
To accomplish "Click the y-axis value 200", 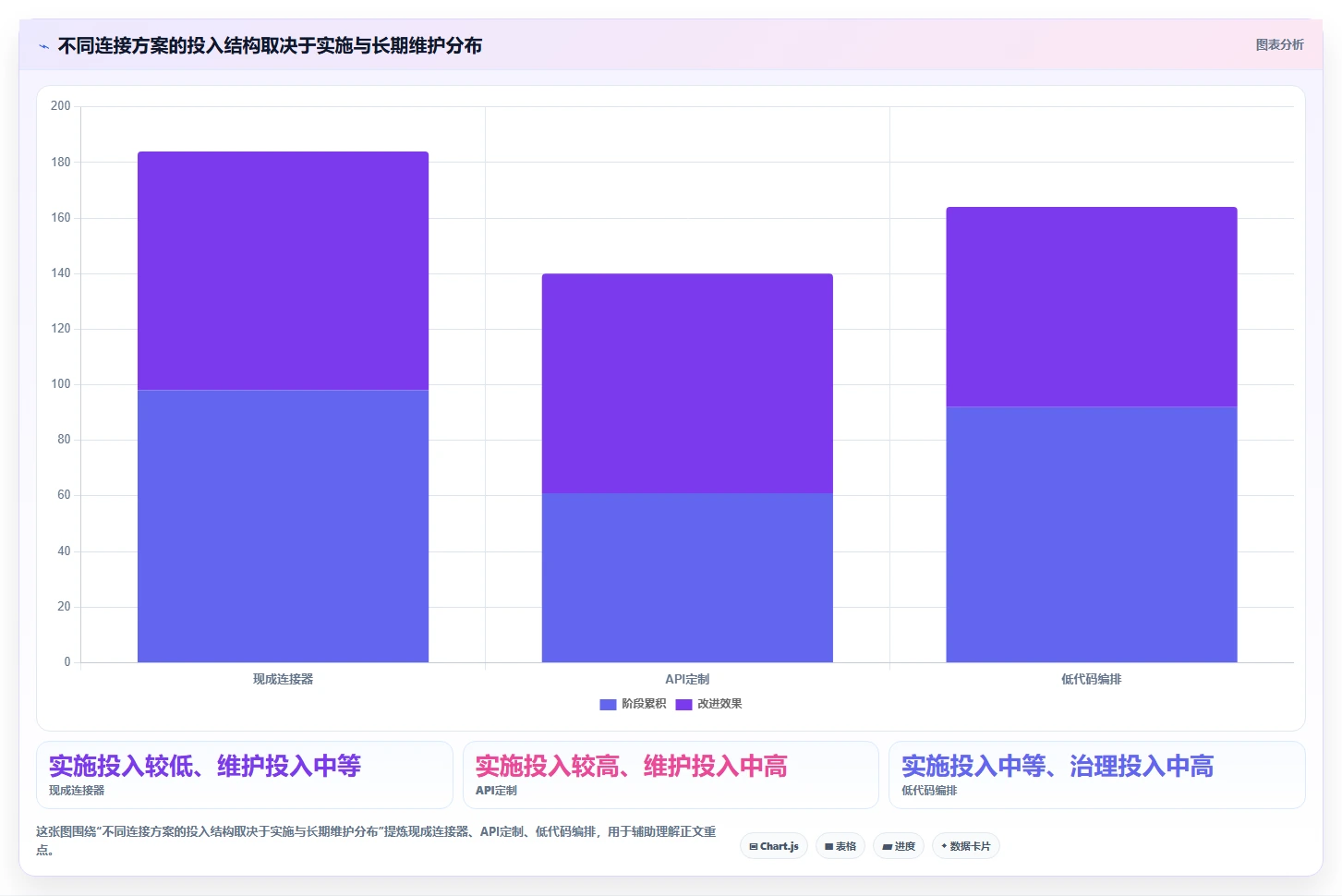I will (61, 106).
